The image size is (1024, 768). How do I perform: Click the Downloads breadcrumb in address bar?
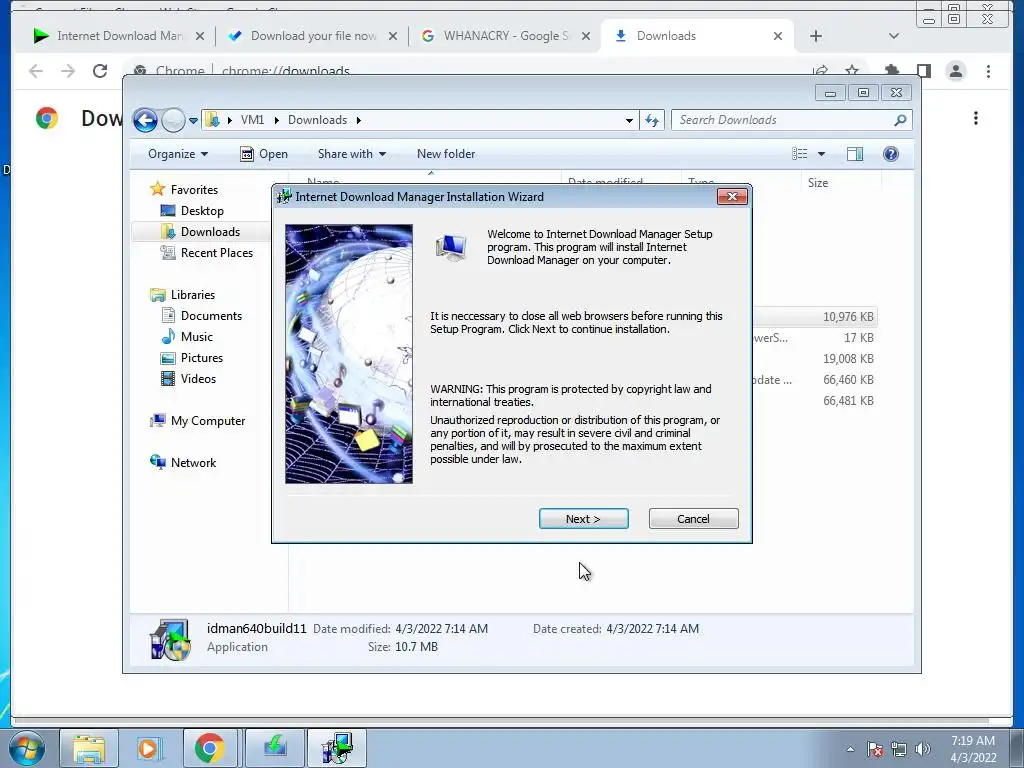317,120
